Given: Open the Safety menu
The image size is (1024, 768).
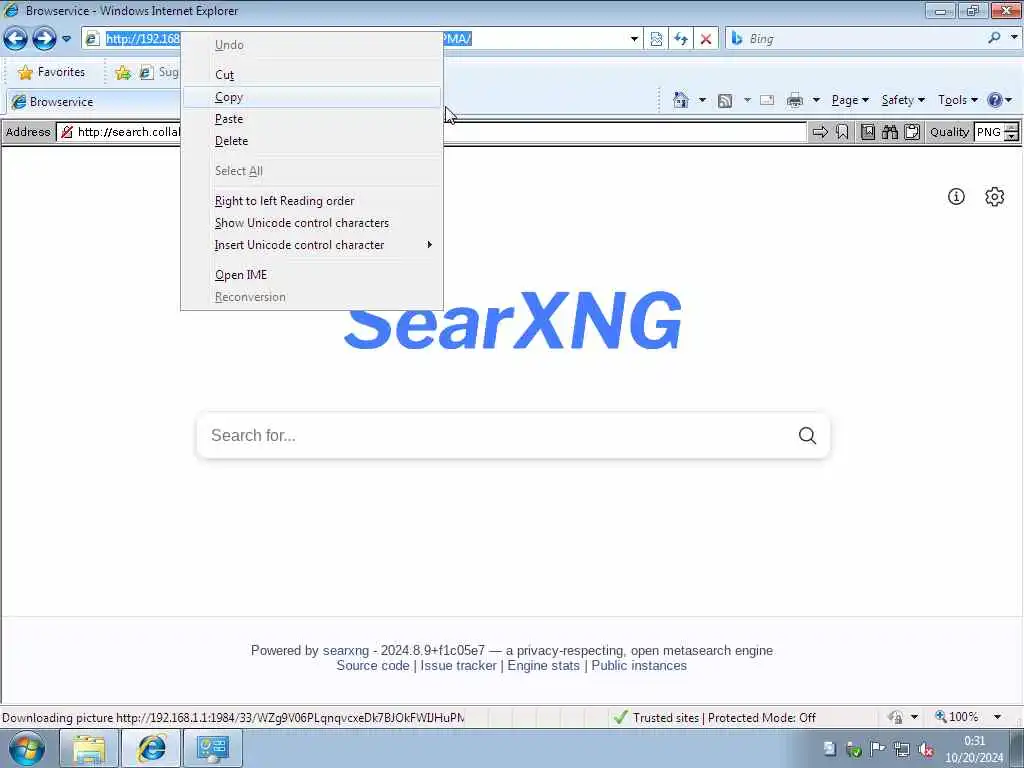Looking at the screenshot, I should 903,100.
